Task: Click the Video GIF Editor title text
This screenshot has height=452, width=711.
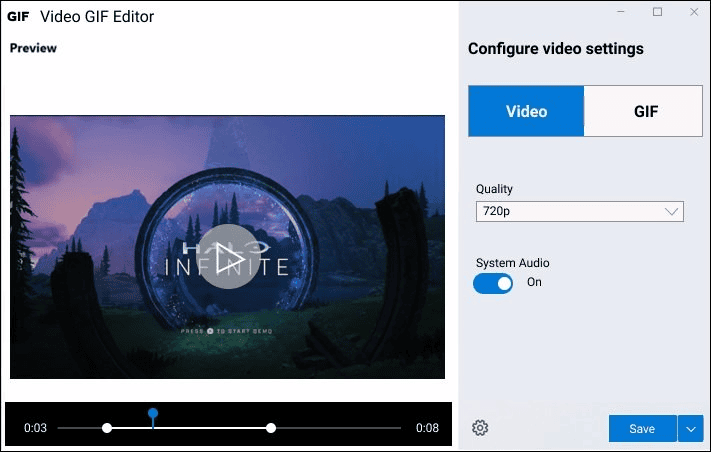Action: pos(97,17)
